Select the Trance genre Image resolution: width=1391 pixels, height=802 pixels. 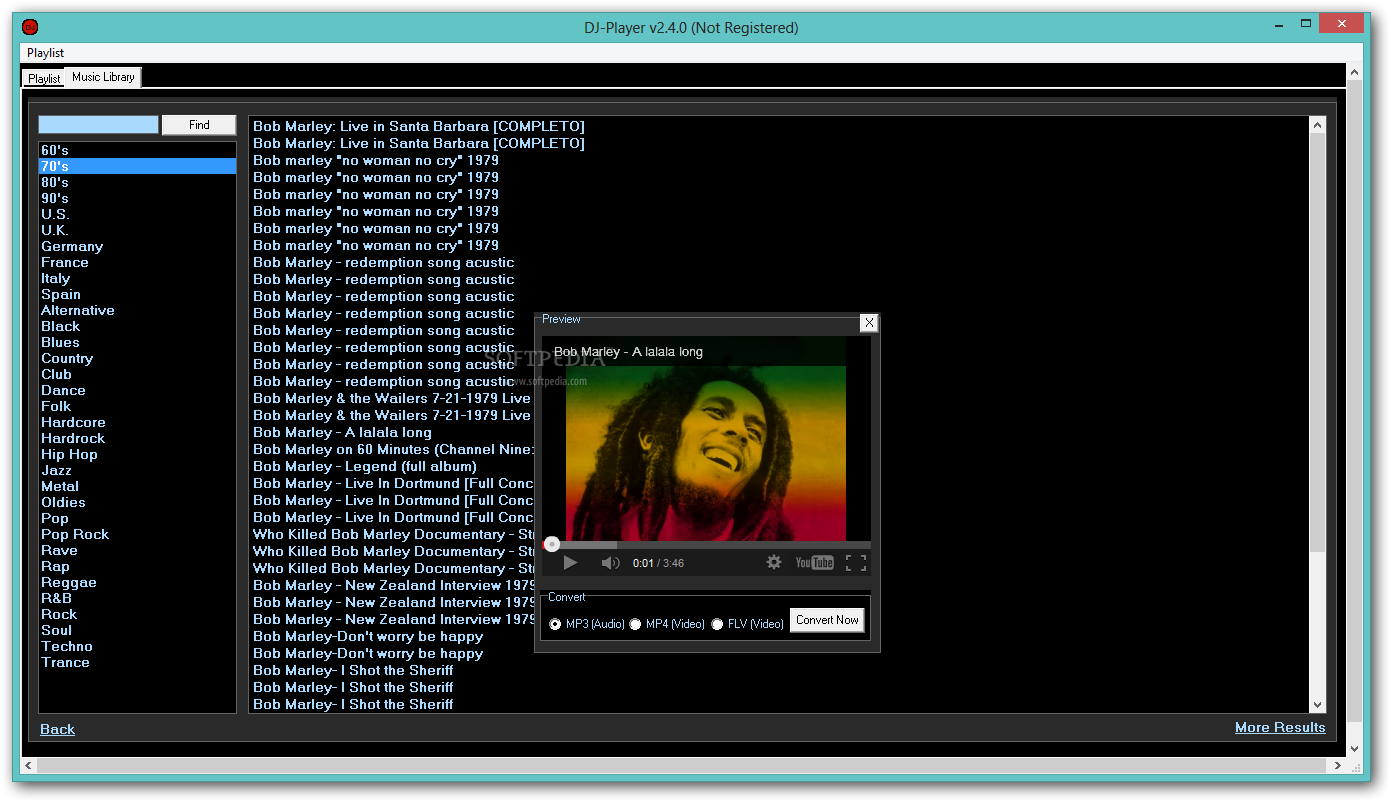(137, 662)
